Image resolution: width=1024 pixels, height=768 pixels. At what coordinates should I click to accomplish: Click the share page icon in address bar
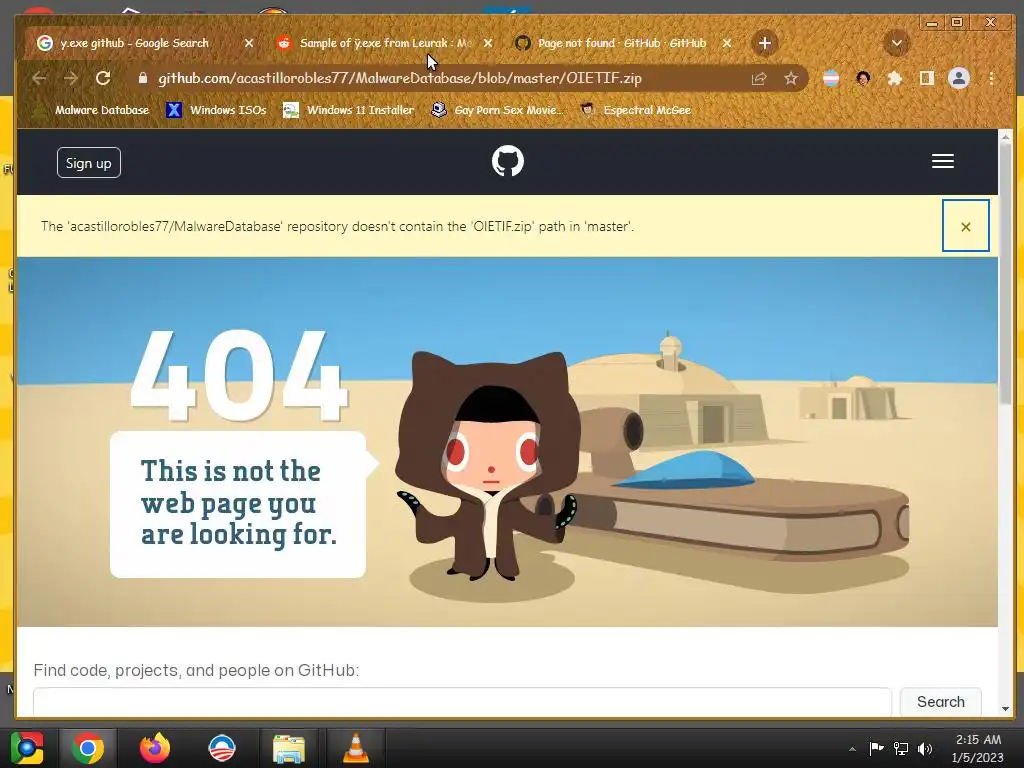pos(759,78)
